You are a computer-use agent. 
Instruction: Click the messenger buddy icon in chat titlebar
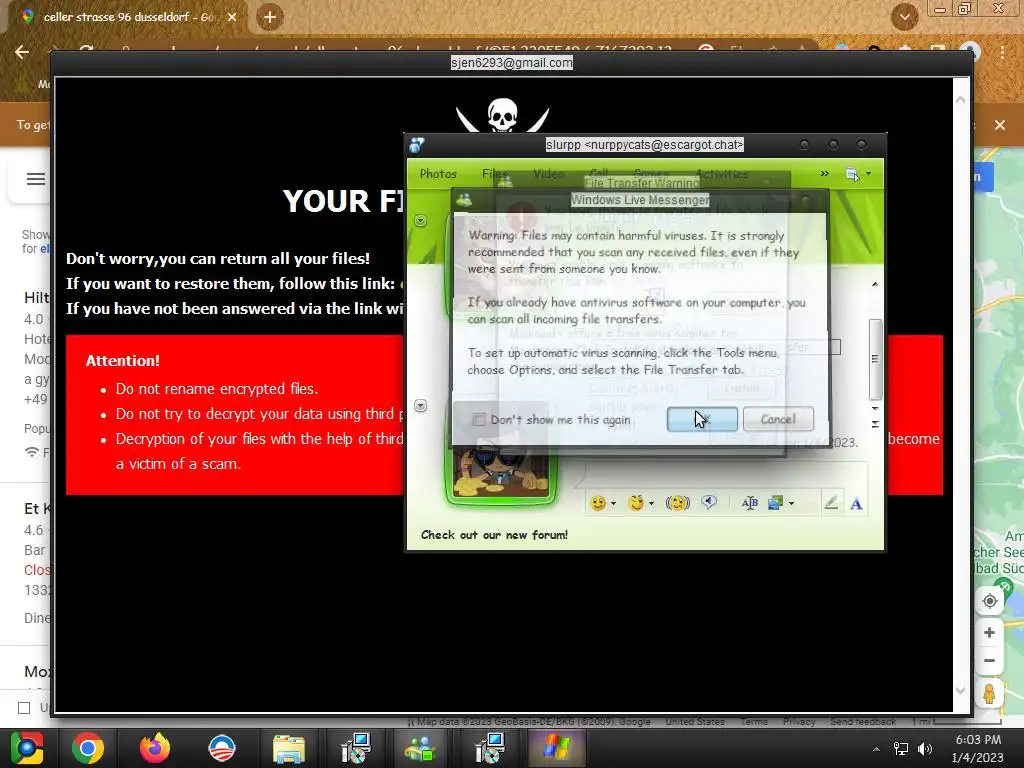tap(417, 145)
